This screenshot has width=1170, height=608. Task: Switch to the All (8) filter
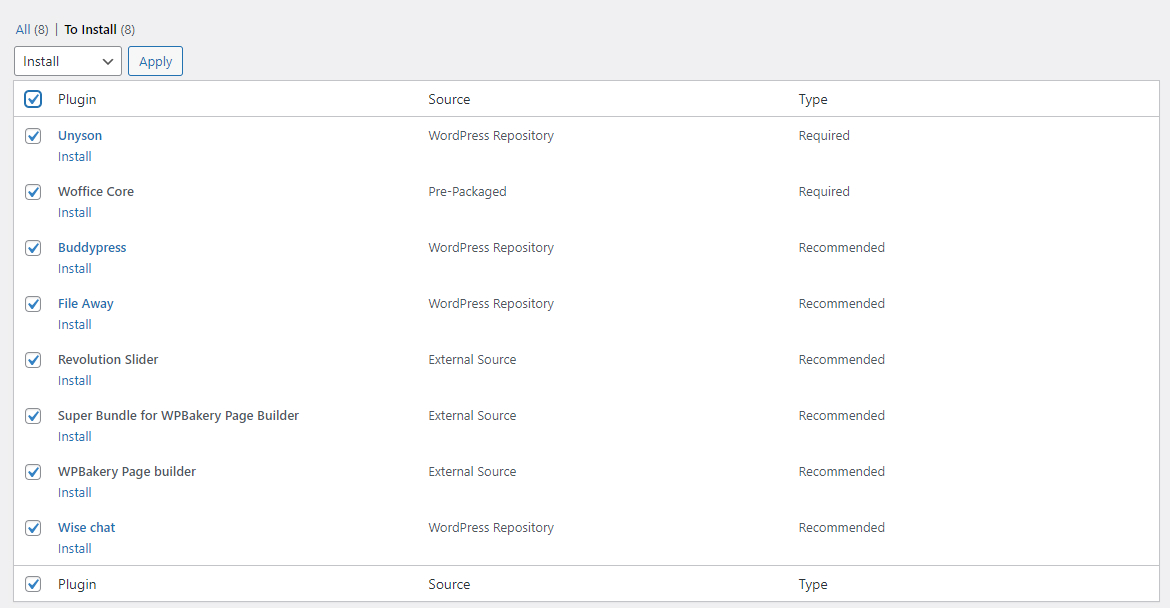(23, 29)
